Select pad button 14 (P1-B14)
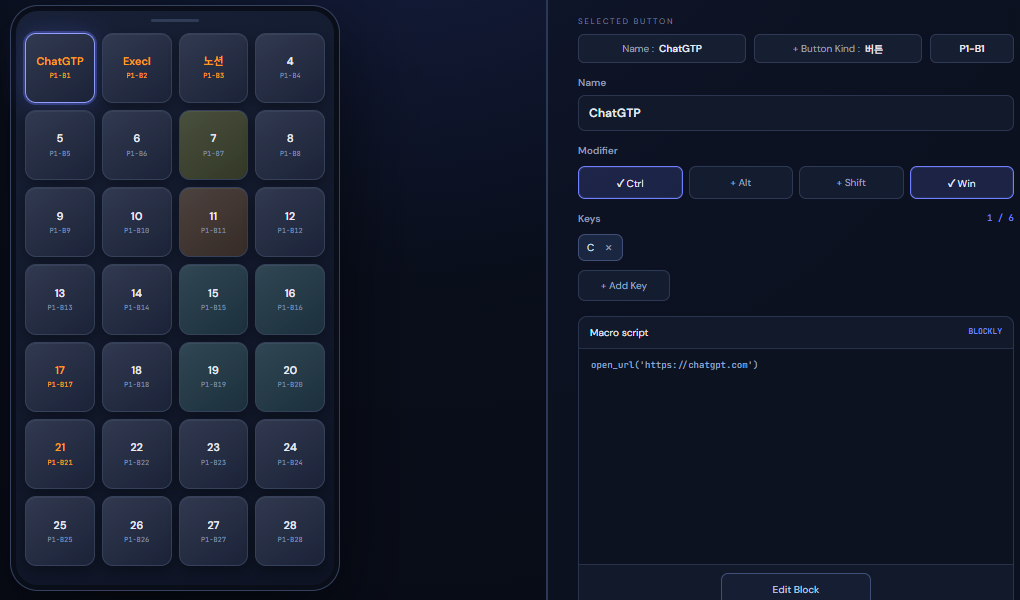Screen dimensions: 1020x600 point(137,299)
